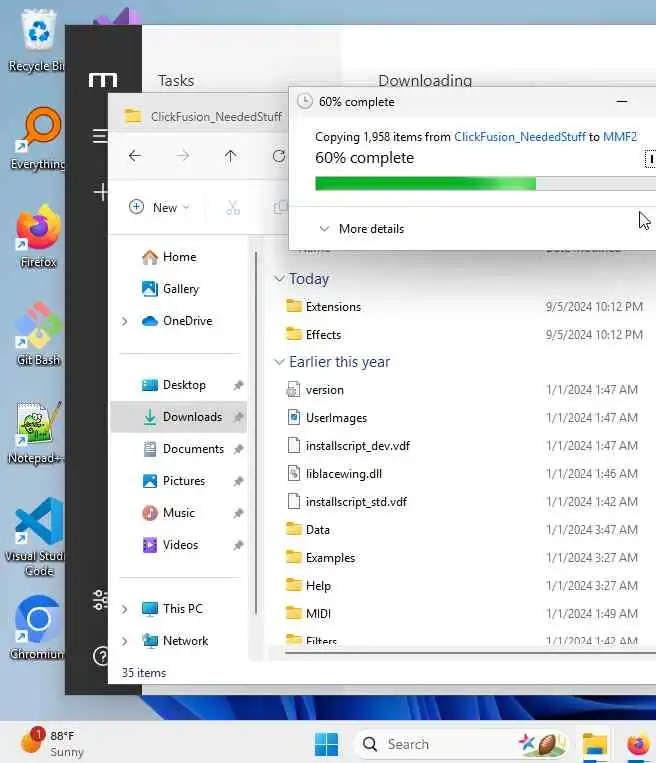Screen dimensions: 656x763
Task: Expand This PC tree node
Action: click(125, 609)
